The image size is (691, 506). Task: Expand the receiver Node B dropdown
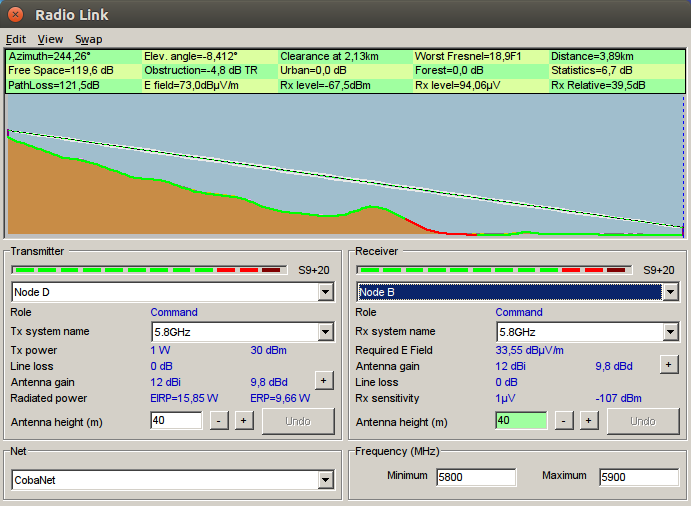pos(670,292)
